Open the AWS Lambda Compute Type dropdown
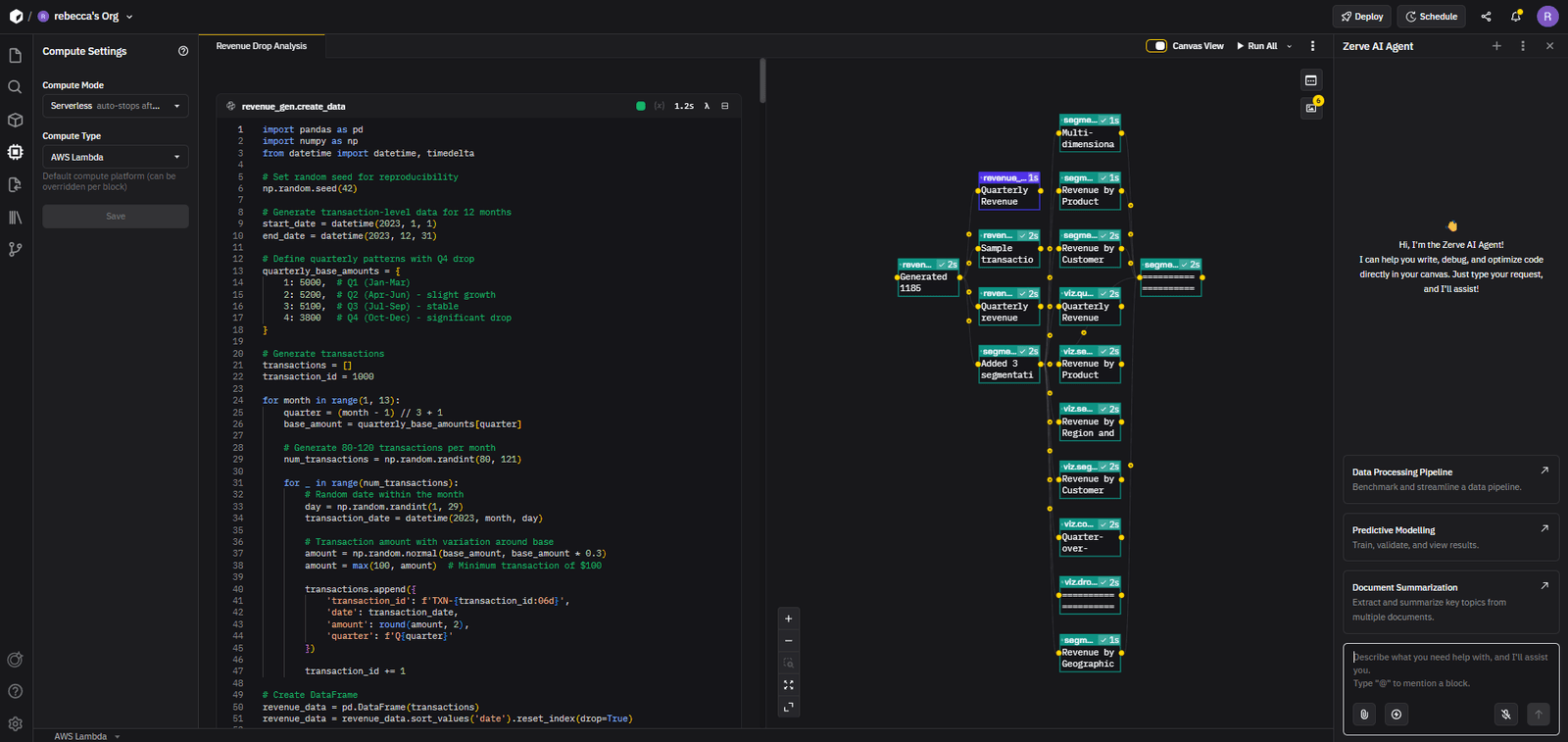Screen dimensions: 1568x742 click(x=115, y=157)
